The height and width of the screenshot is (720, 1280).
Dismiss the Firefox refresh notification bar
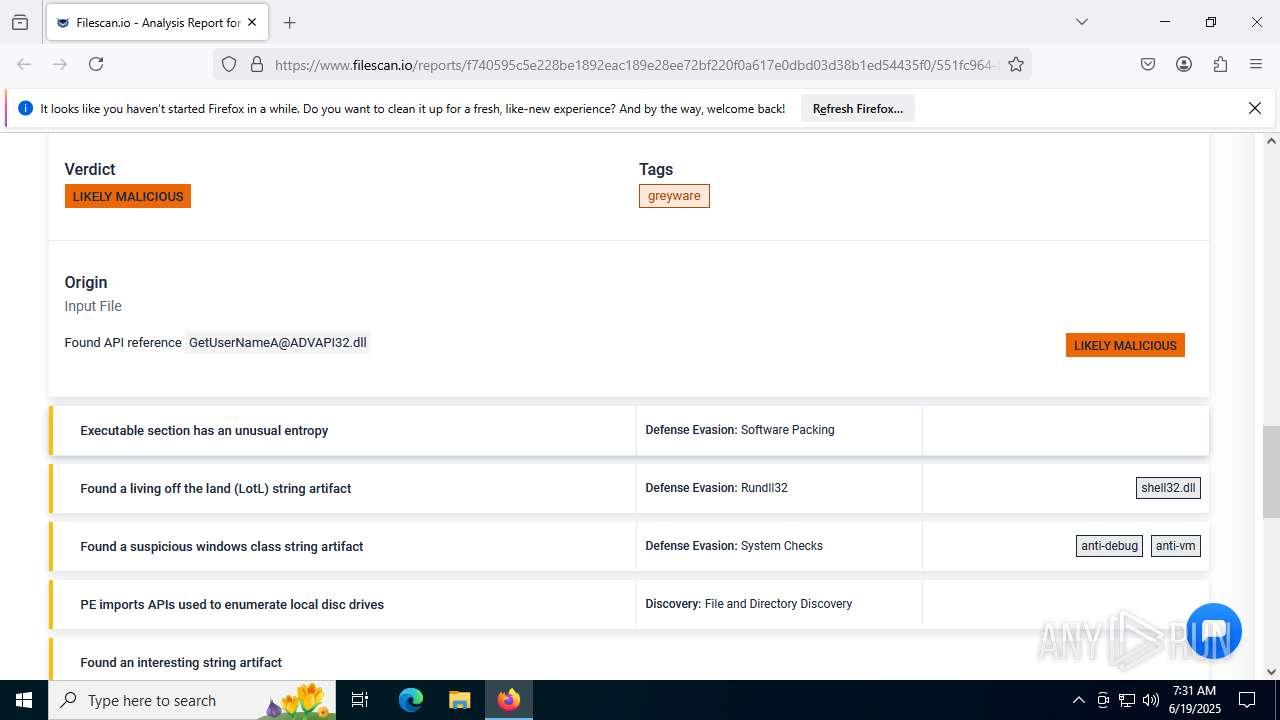click(1255, 108)
